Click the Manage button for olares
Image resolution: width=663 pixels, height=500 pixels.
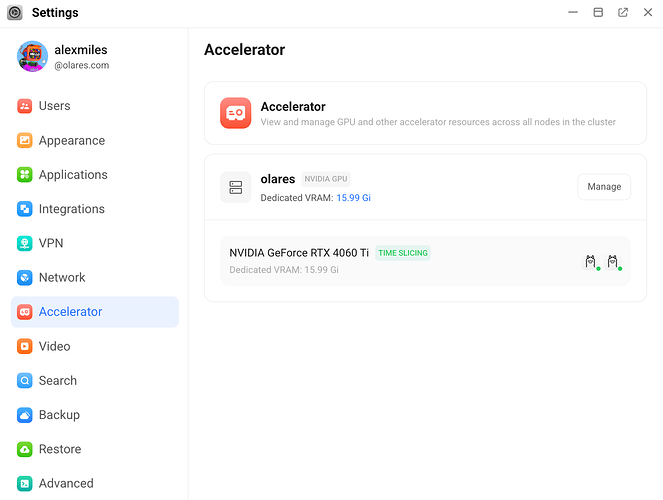coord(604,187)
